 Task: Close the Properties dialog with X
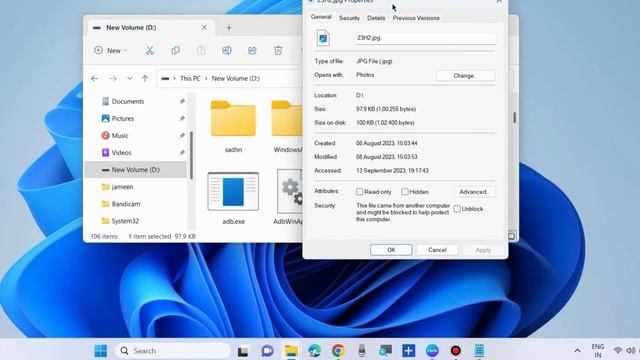pyautogui.click(x=499, y=2)
